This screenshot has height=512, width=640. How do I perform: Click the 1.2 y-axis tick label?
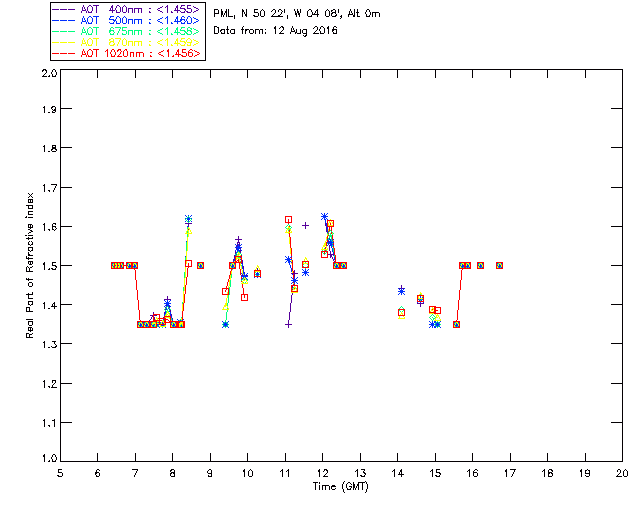tap(49, 384)
